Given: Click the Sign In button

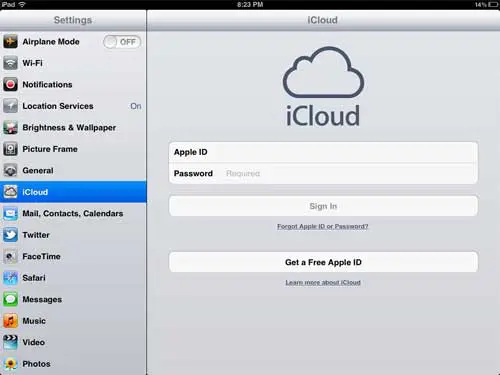Looking at the screenshot, I should [x=323, y=206].
